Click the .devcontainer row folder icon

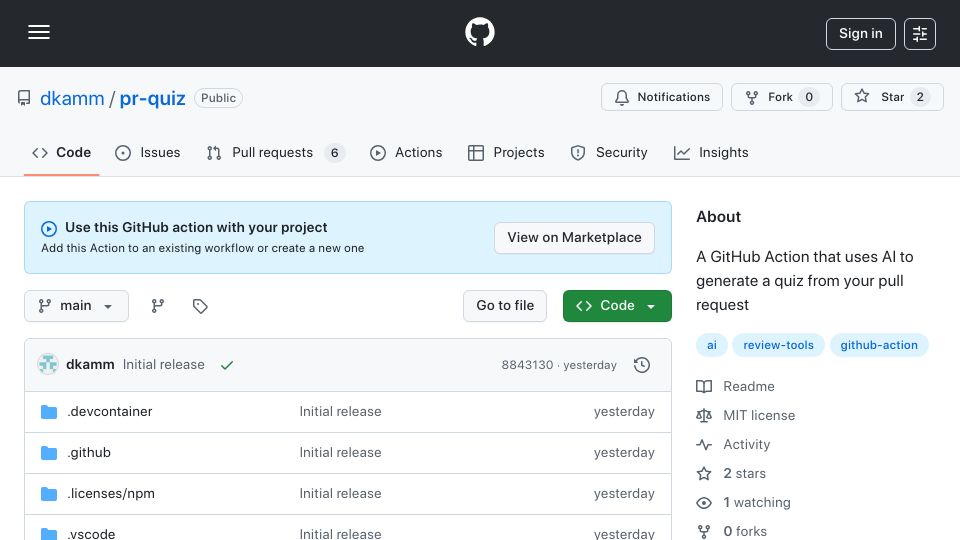click(49, 411)
